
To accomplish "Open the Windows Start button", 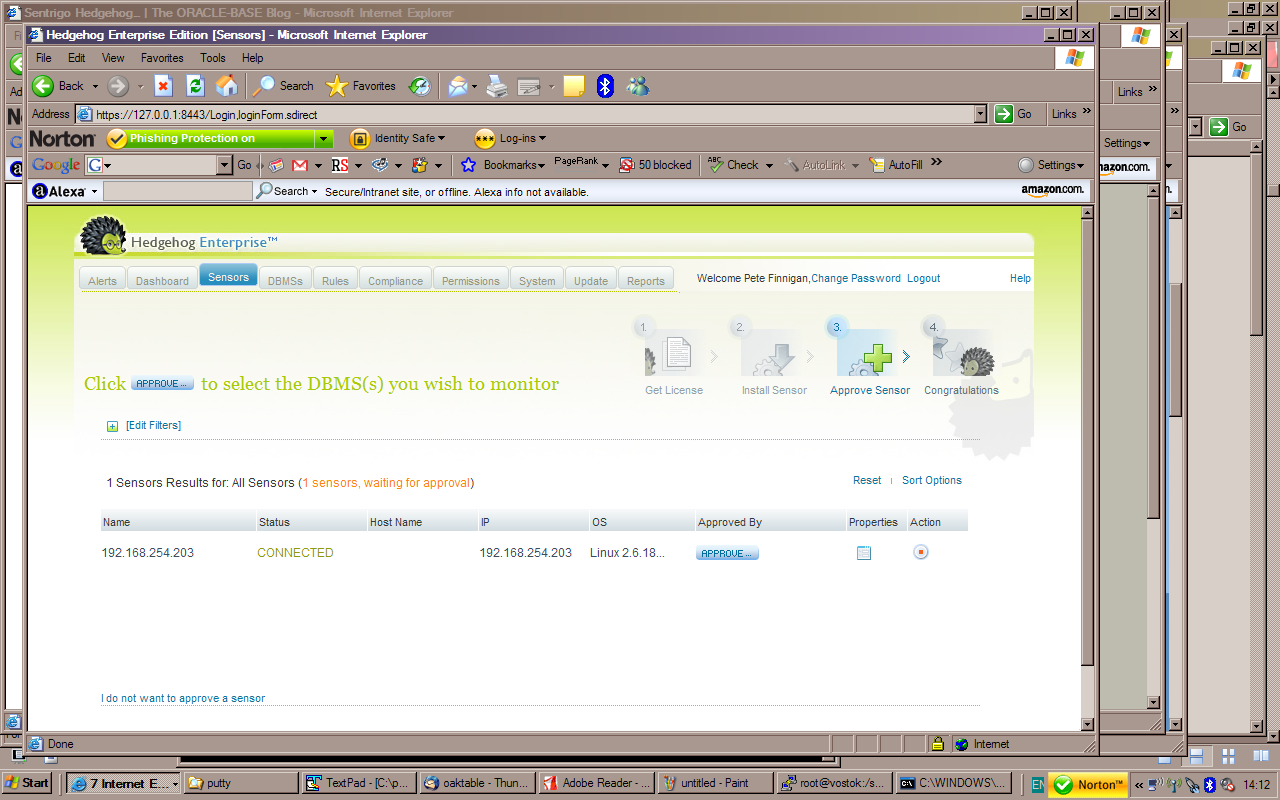I will point(27,783).
